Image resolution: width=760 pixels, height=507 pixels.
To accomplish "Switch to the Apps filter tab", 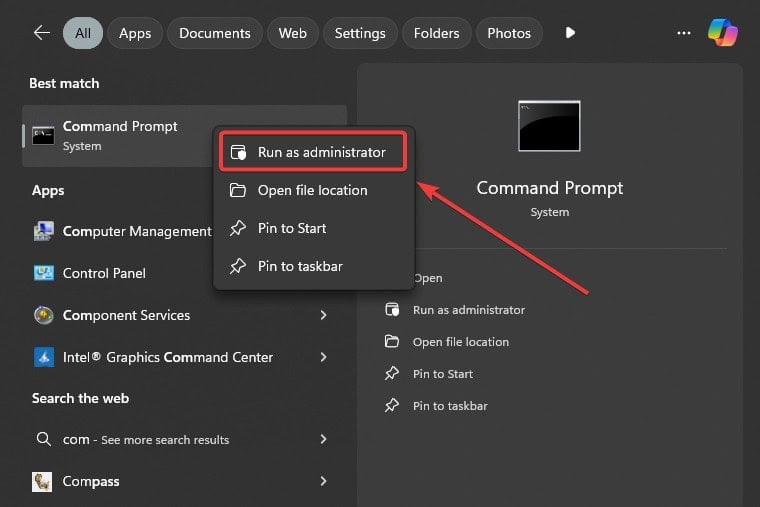I will [135, 33].
